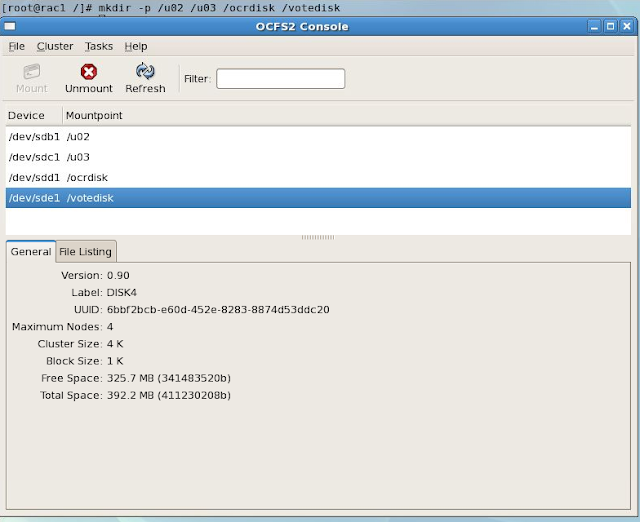
Task: Click the Maximum Nodes value 4
Action: point(110,327)
